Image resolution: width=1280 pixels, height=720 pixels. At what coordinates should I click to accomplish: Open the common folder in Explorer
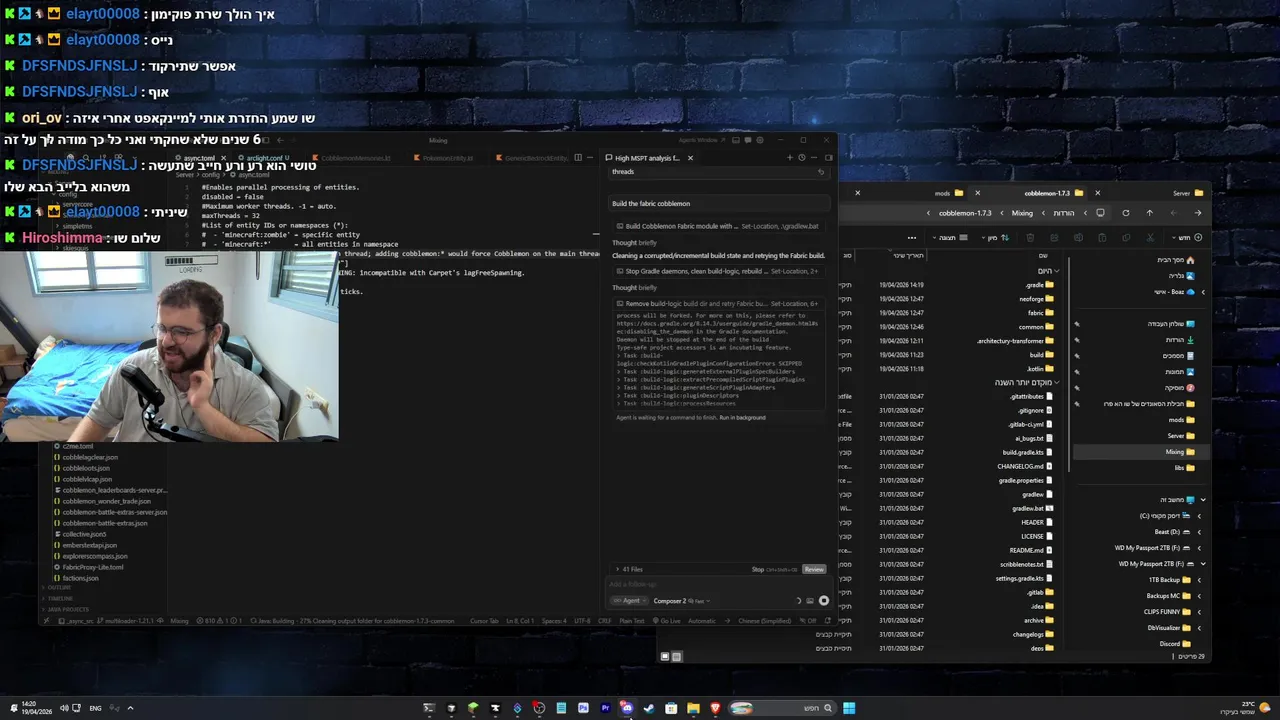point(1037,327)
